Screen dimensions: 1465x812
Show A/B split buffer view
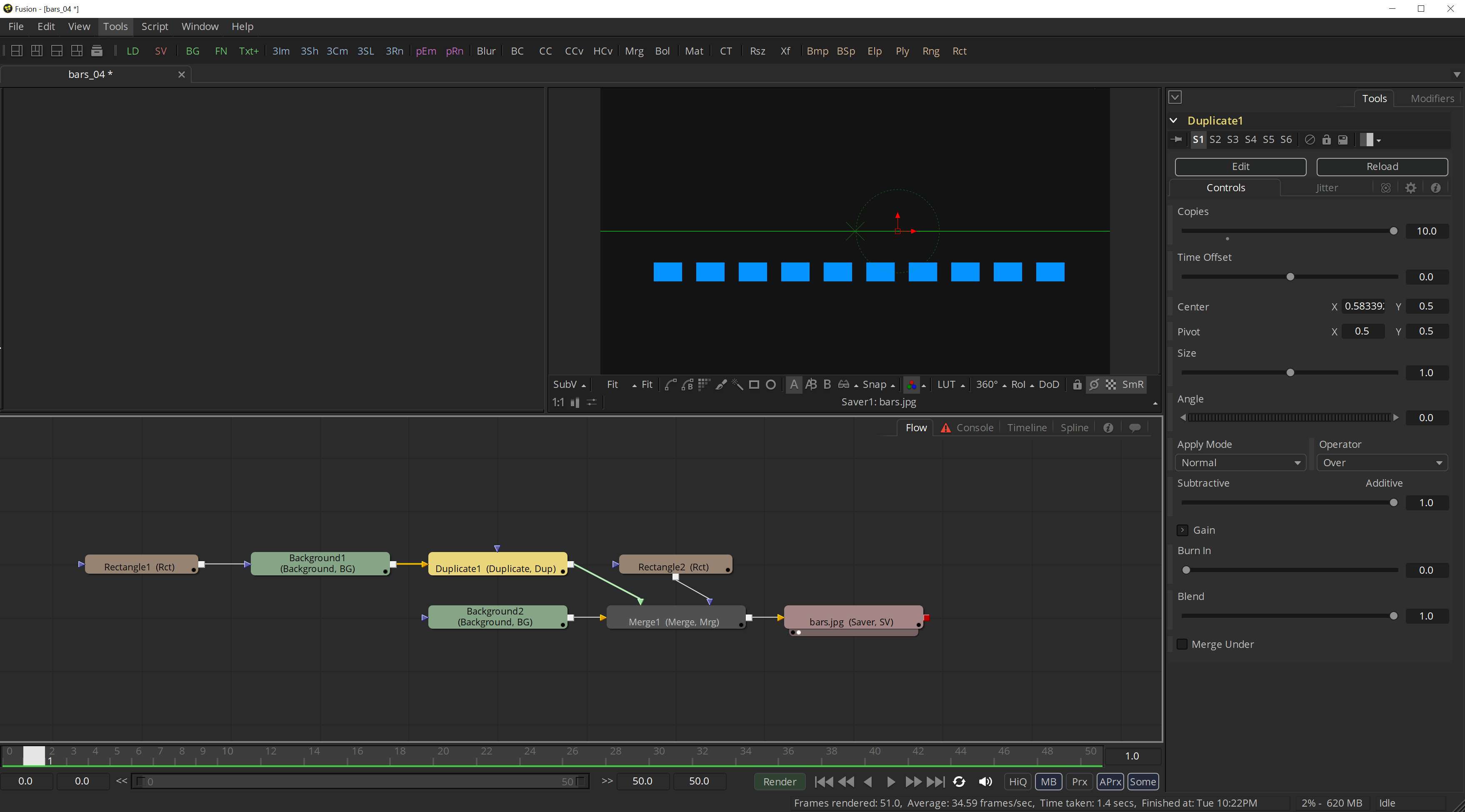tap(811, 385)
